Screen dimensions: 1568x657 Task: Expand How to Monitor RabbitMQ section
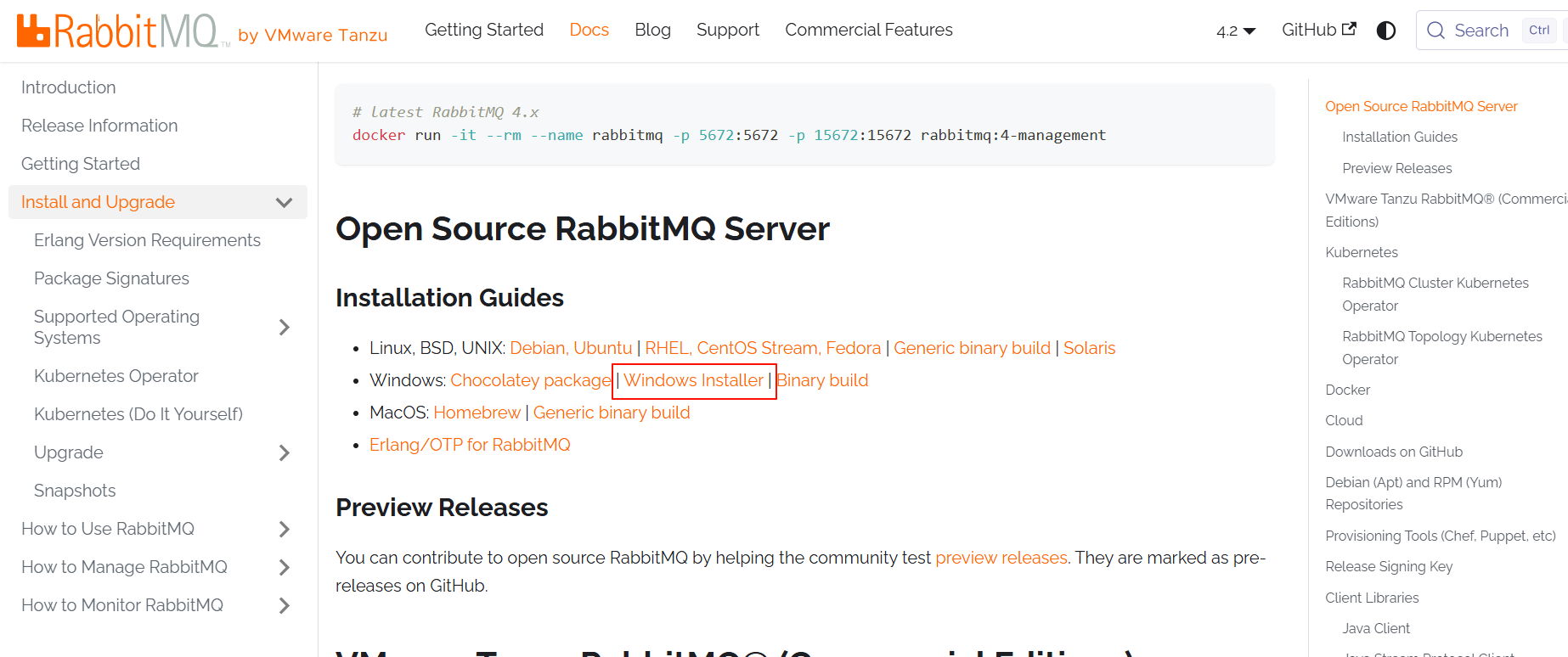pos(285,605)
